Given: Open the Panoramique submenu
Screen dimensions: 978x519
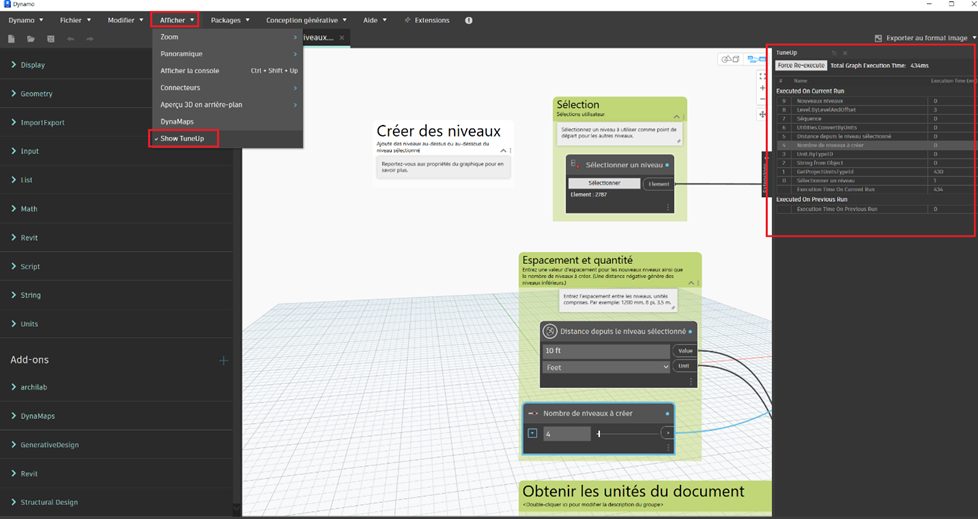Looking at the screenshot, I should tap(228, 54).
